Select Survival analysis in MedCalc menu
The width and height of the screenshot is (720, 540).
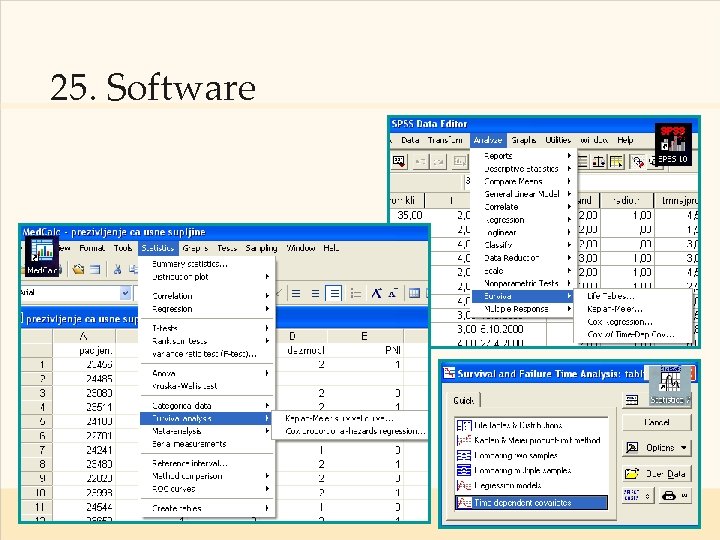click(x=206, y=418)
